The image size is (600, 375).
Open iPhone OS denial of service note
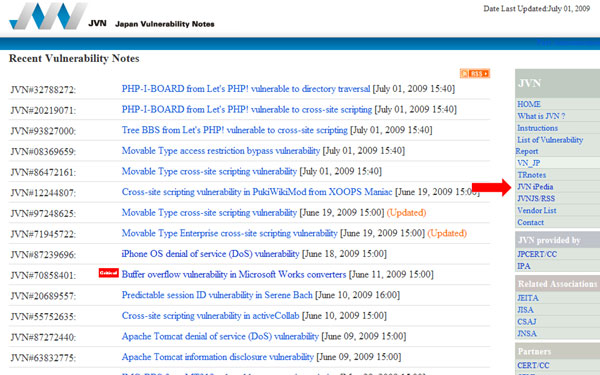click(x=210, y=254)
